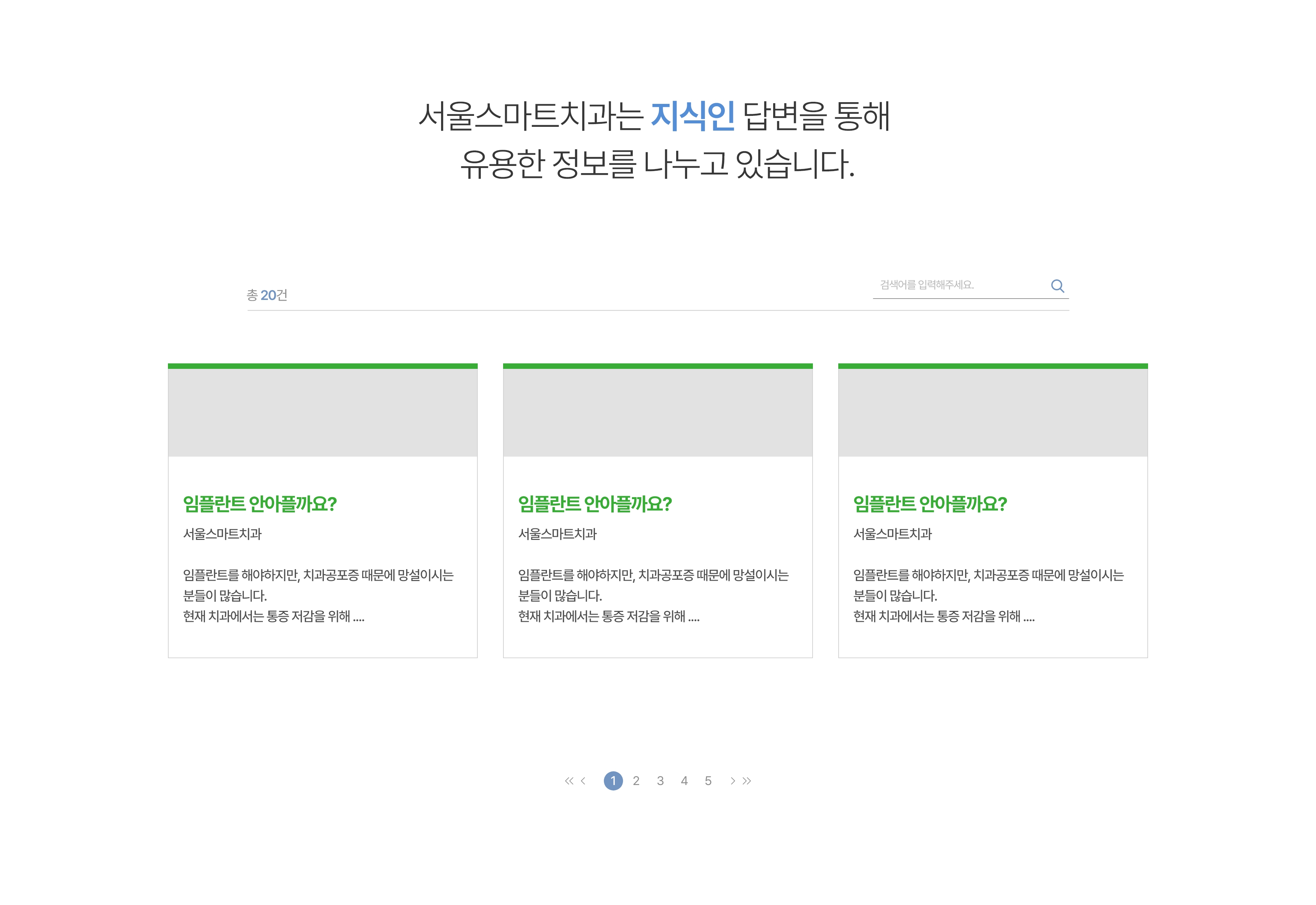Click first card's gray thumbnail image
This screenshot has height=905, width=1316.
(322, 412)
